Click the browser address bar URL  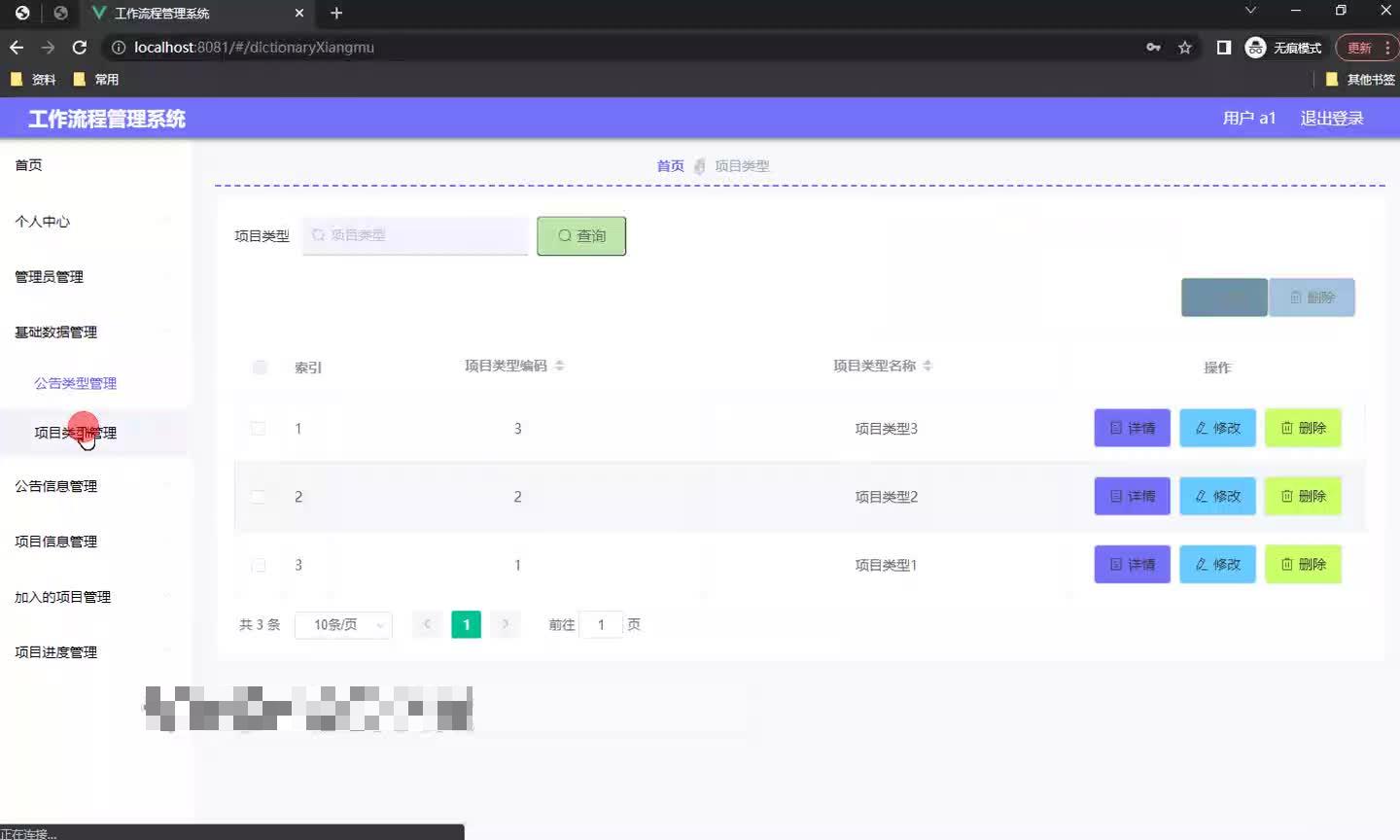(x=255, y=47)
